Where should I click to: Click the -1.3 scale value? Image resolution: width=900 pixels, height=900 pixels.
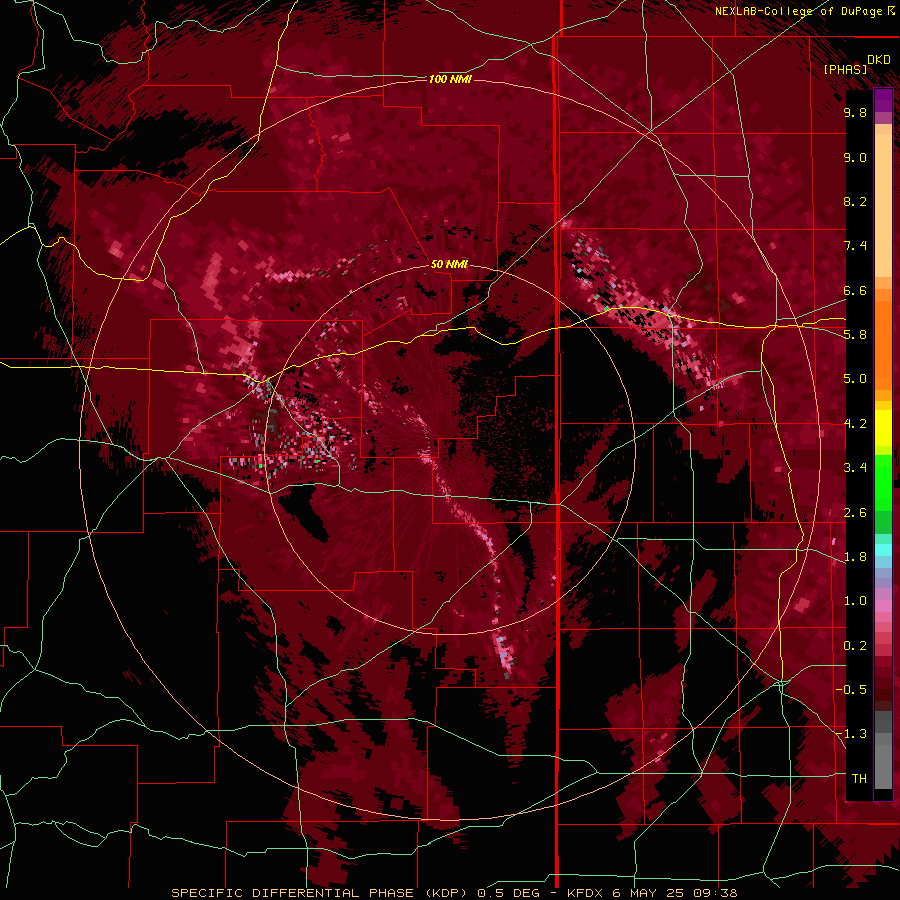(x=852, y=735)
